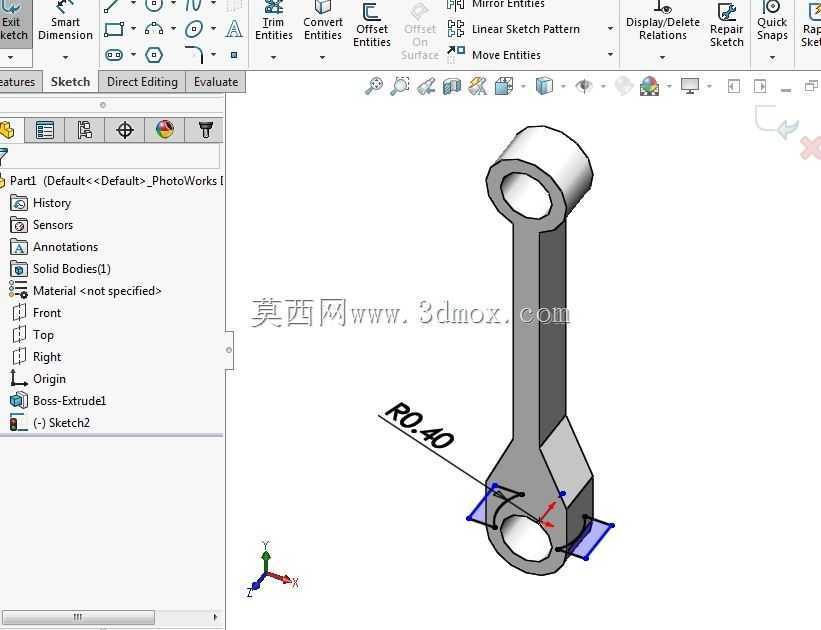The height and width of the screenshot is (630, 821).
Task: Switch to the Sketch ribbon tab
Action: pyautogui.click(x=70, y=82)
